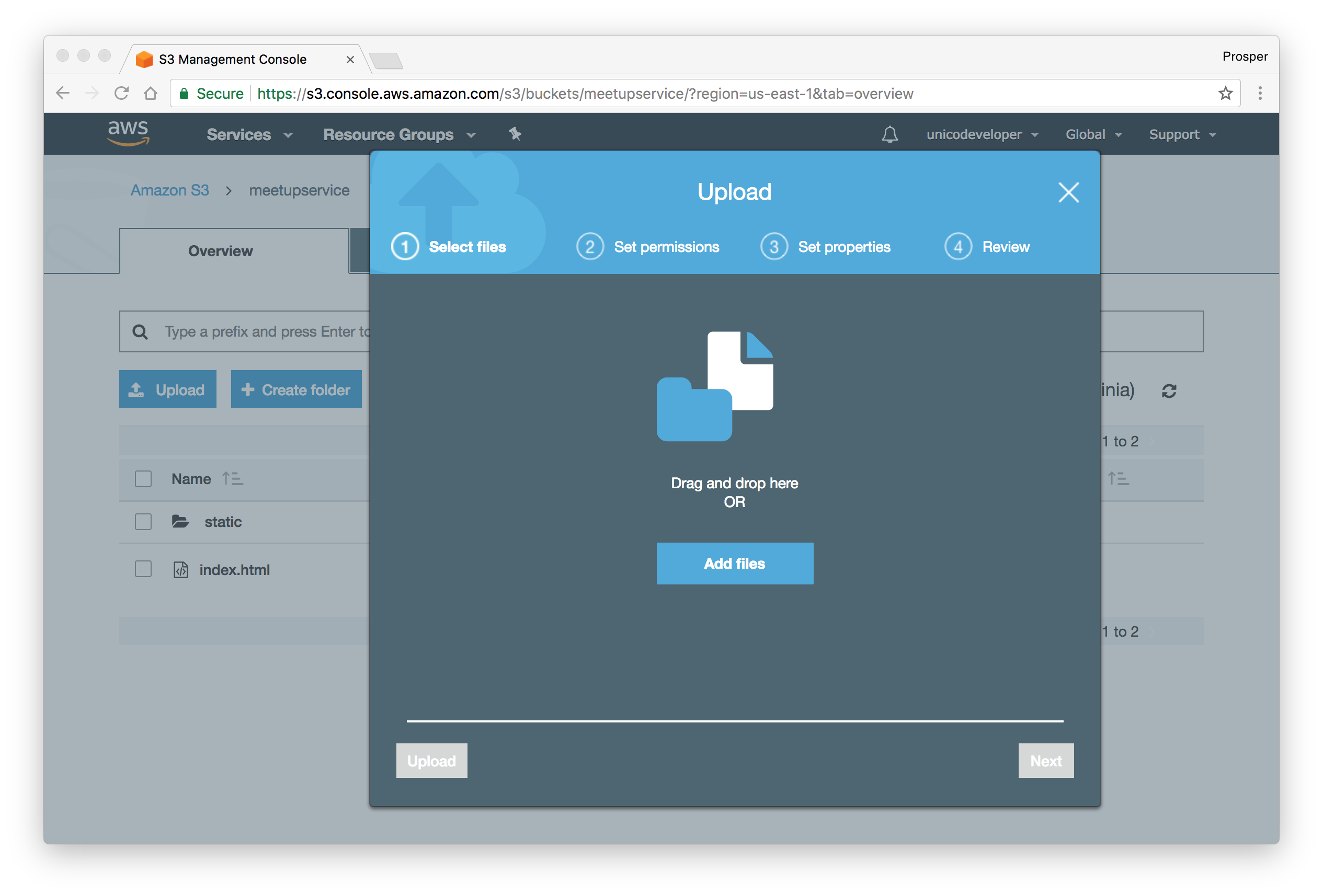The image size is (1323, 896).
Task: Open the notifications bell
Action: [x=889, y=134]
